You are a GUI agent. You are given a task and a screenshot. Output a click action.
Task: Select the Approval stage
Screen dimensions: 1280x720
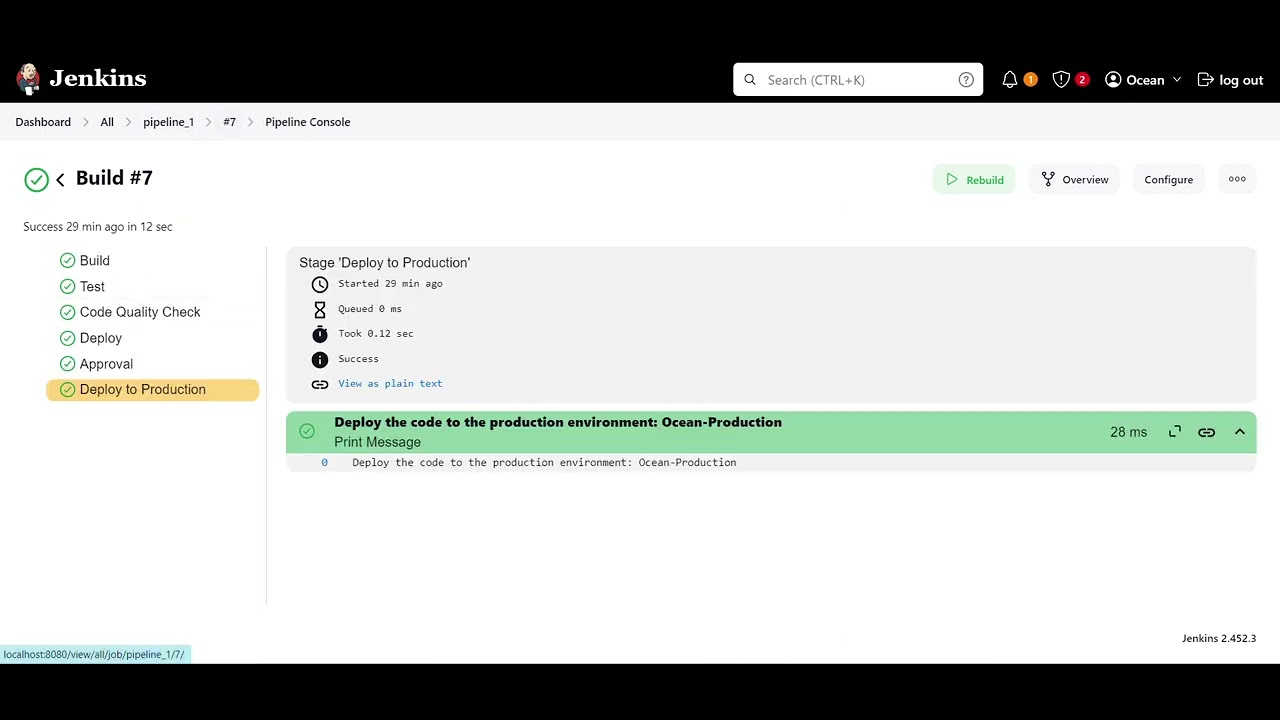(152, 364)
